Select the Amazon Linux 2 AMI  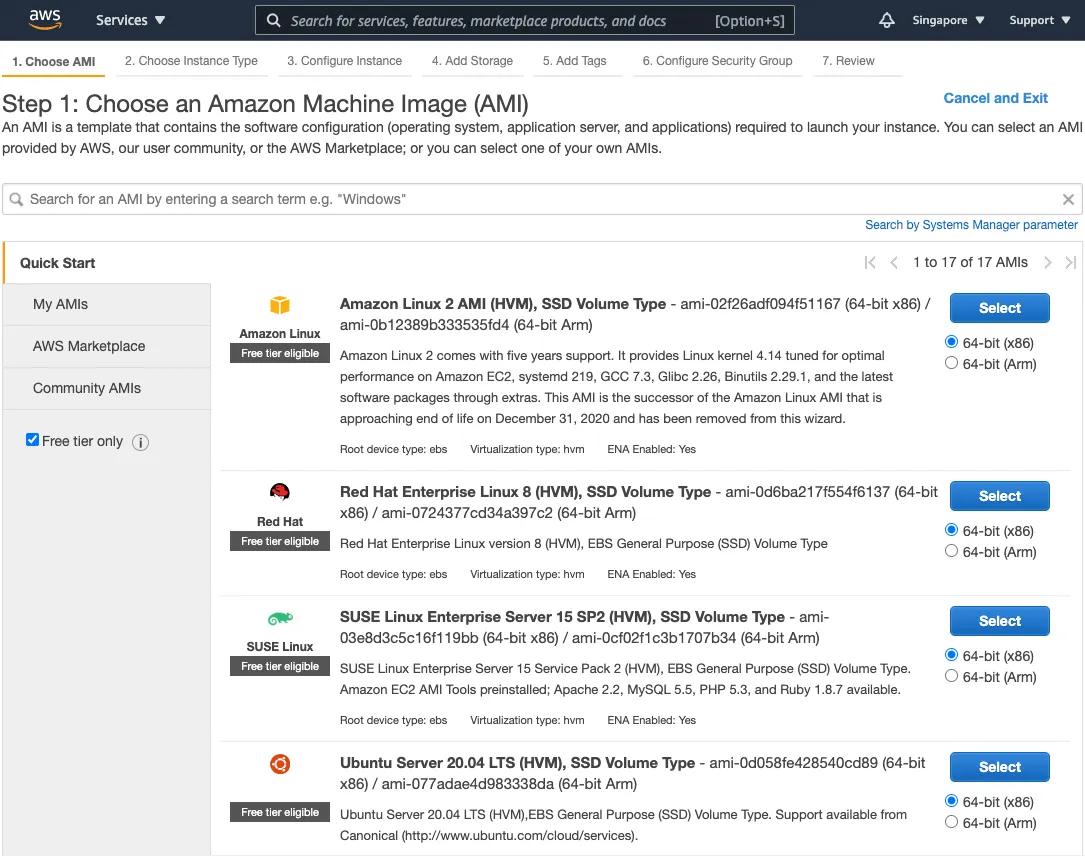(x=999, y=308)
